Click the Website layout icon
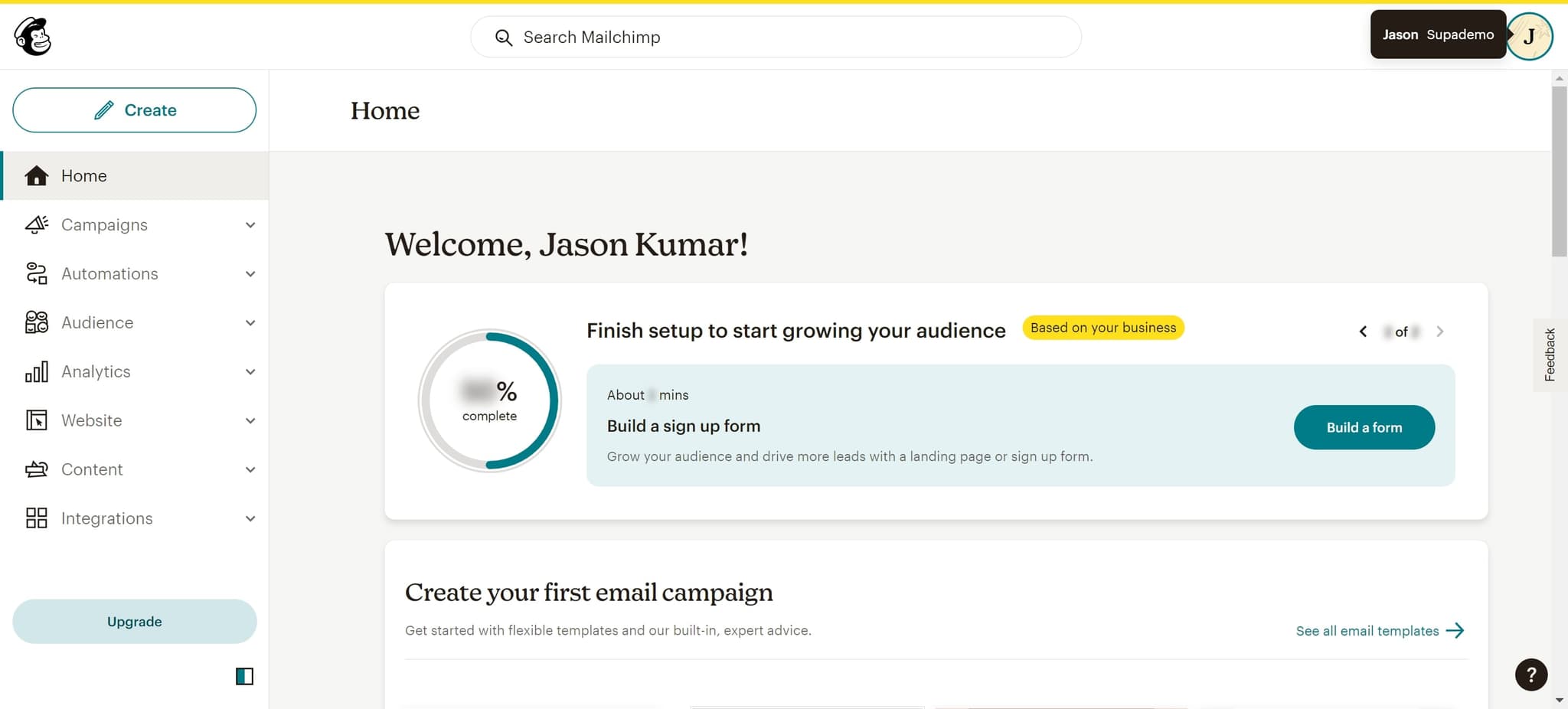Screen dimensions: 1568x709 tap(36, 420)
